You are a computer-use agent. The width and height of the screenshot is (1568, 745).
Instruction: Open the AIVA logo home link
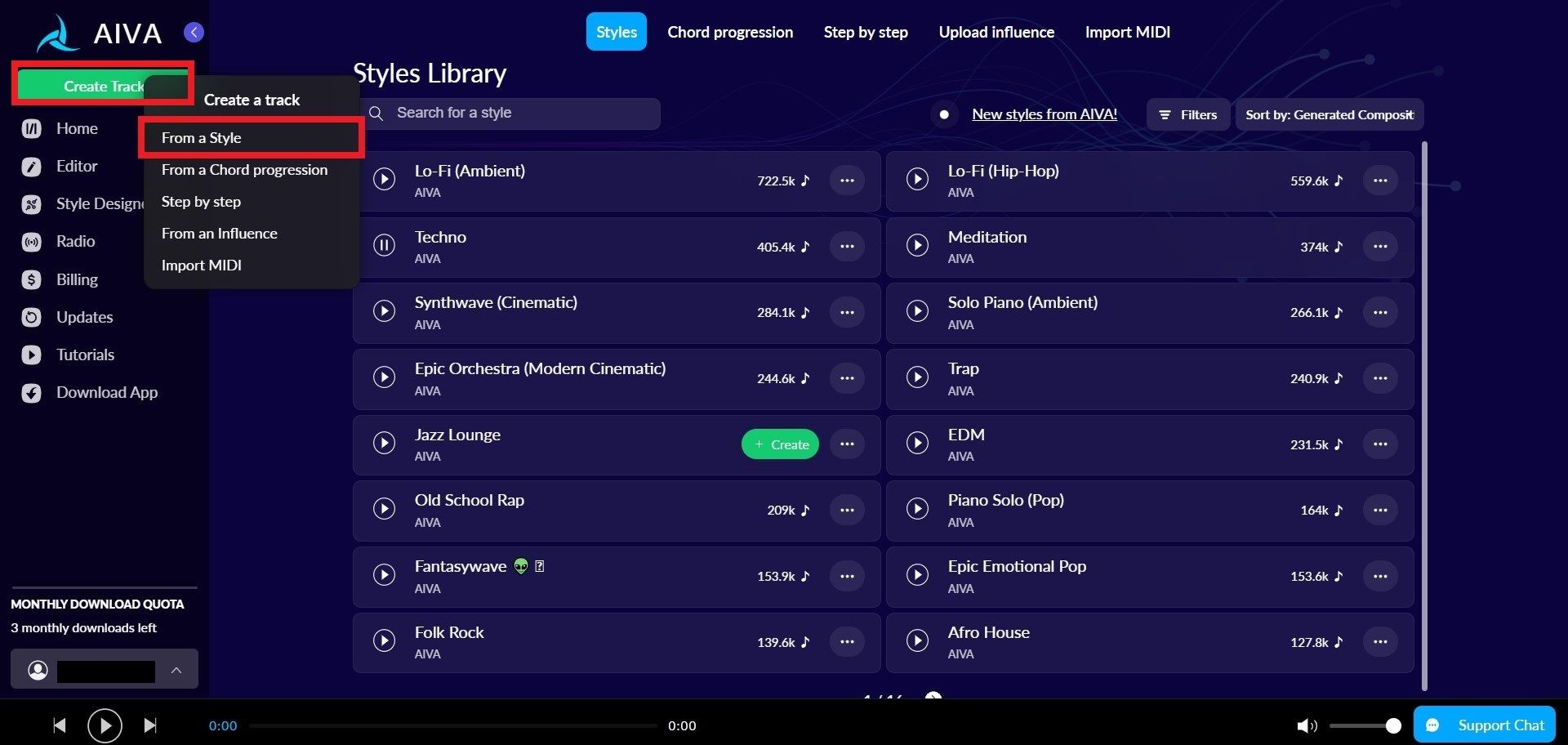99,33
